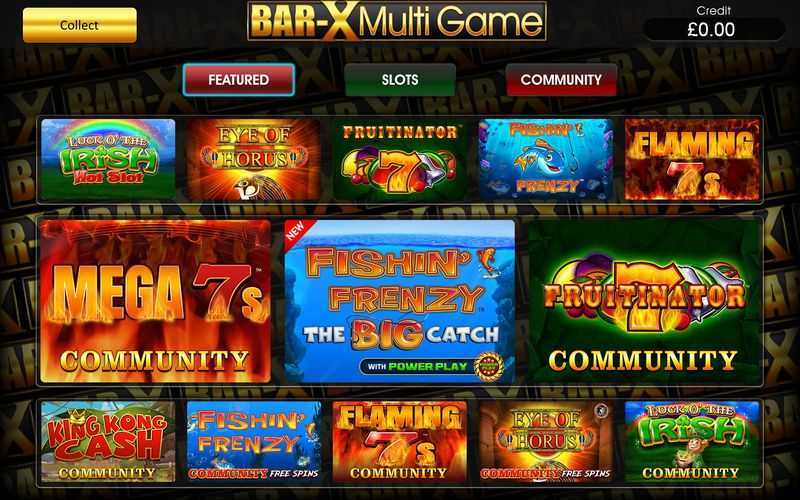This screenshot has width=800, height=500.
Task: Open Eye of Horus Community Free Spins
Action: coord(545,441)
